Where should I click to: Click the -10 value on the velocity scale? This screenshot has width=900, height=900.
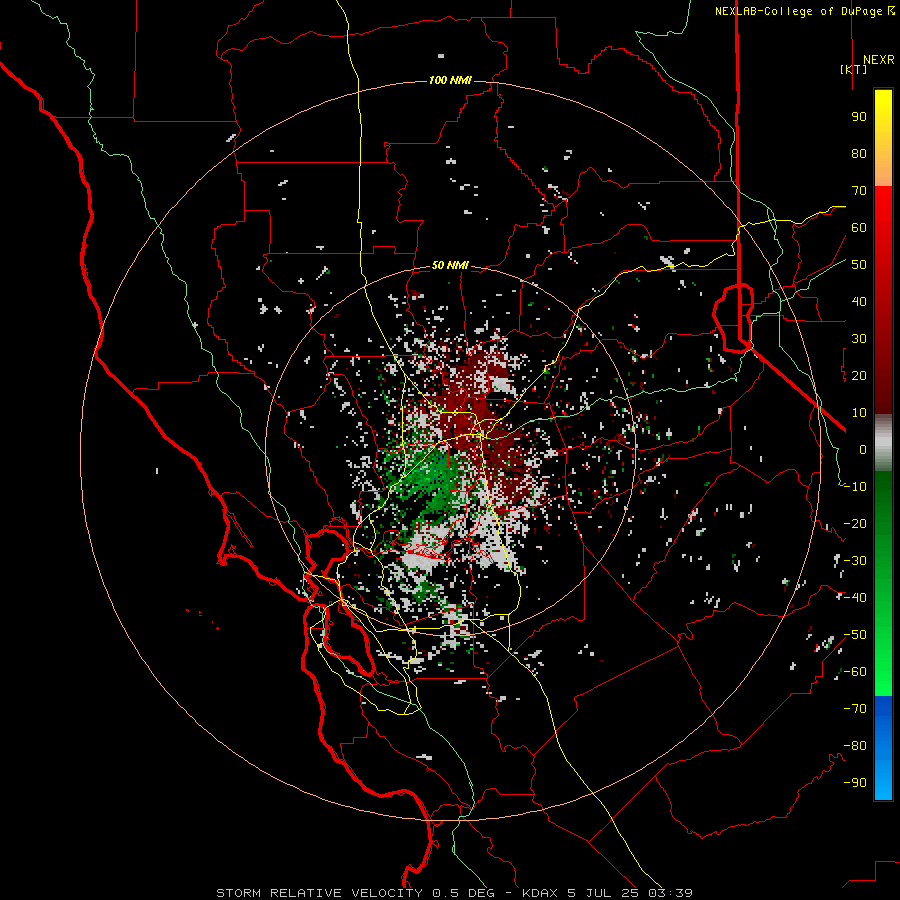pos(855,487)
